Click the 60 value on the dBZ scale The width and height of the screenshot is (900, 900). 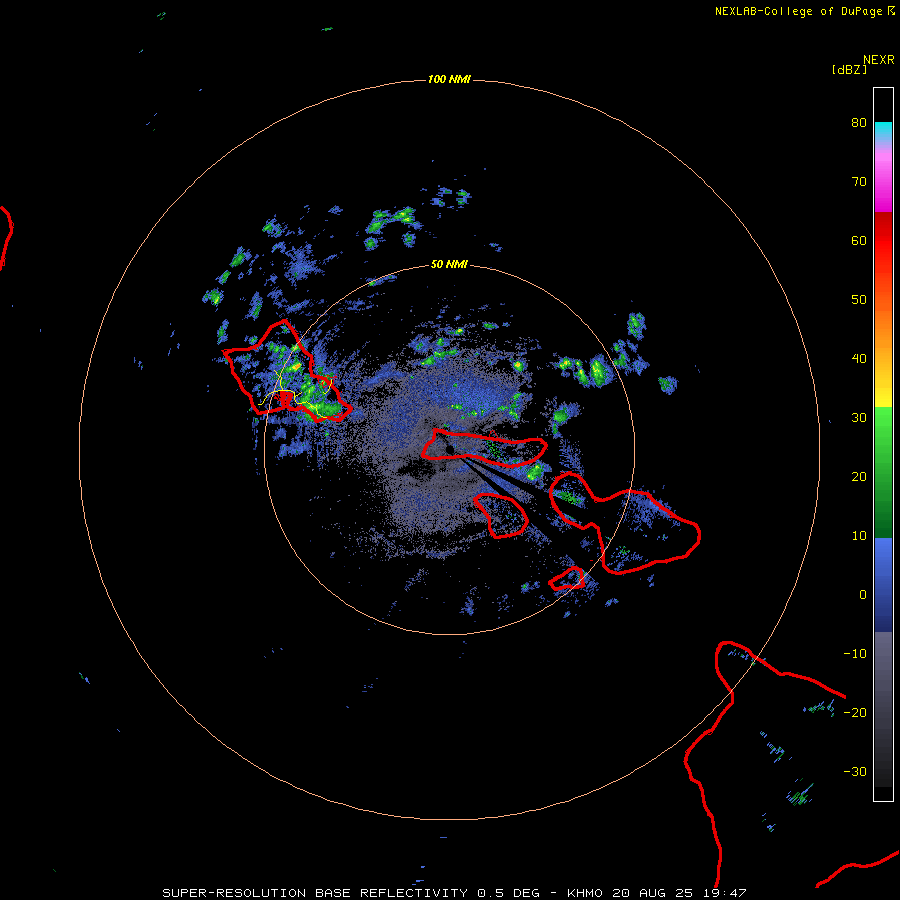(859, 240)
